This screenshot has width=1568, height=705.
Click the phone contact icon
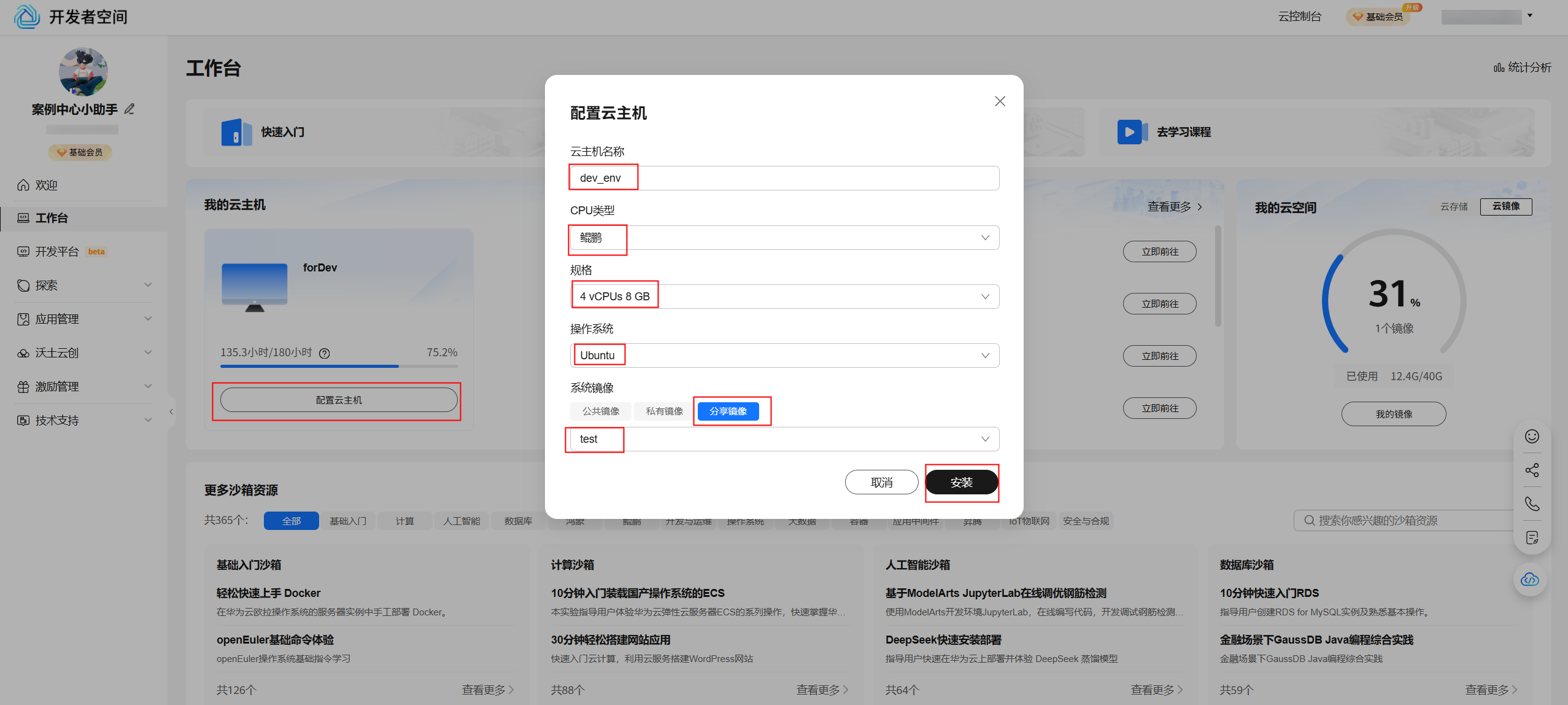1532,504
